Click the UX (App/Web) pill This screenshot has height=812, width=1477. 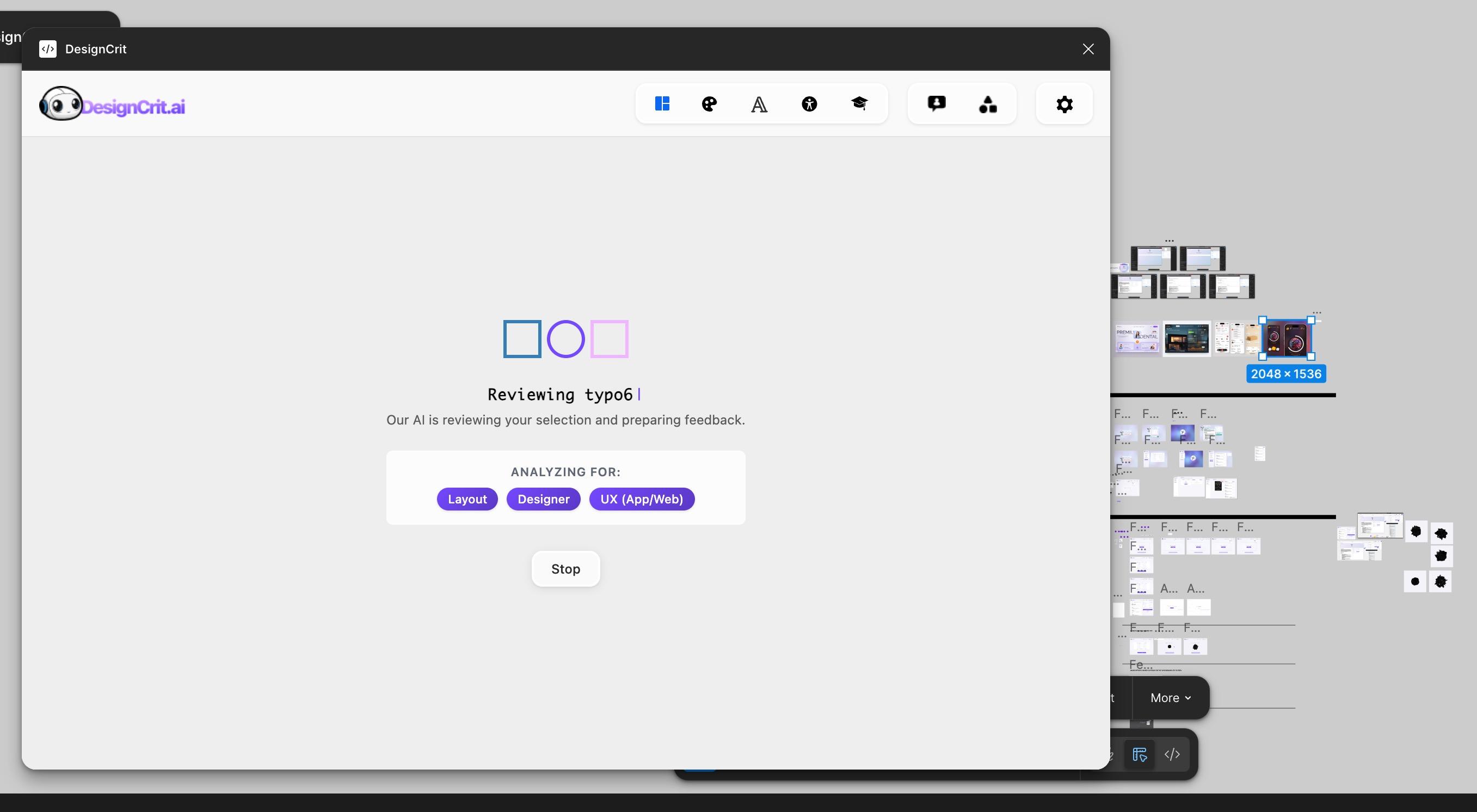(641, 499)
